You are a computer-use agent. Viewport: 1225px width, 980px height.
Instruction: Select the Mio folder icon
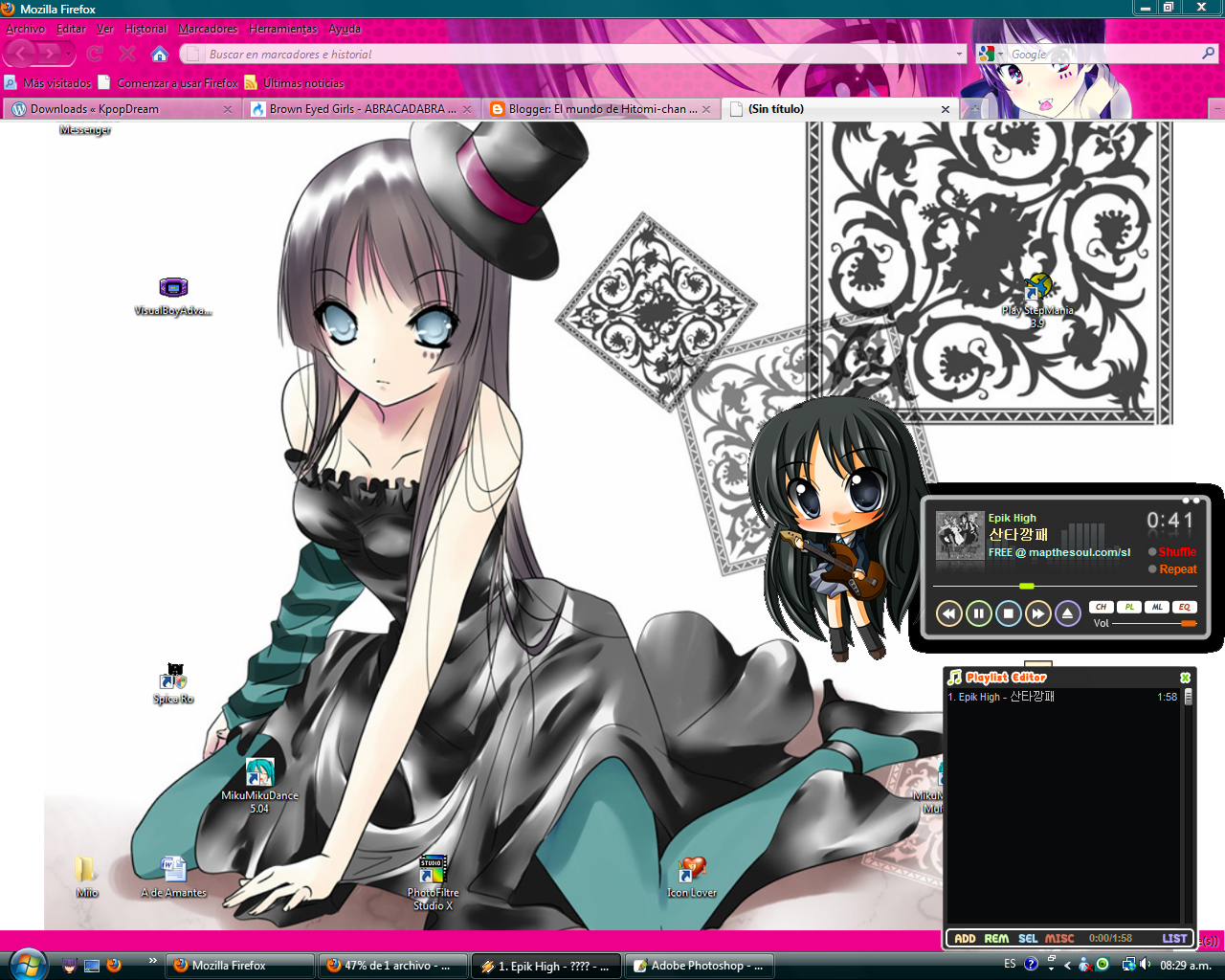tap(86, 877)
